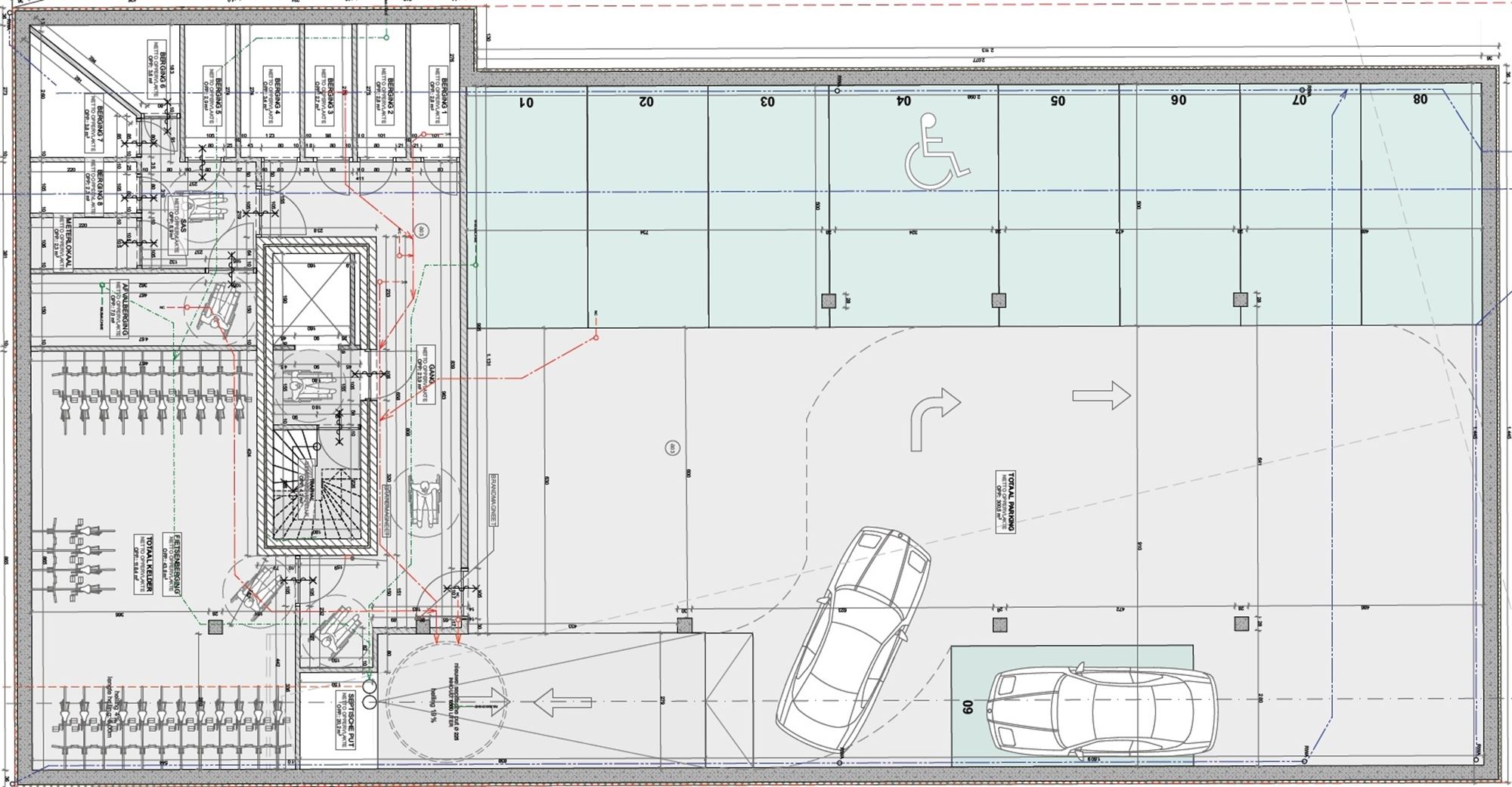Click parking space label 09
Image resolution: width=1512 pixels, height=787 pixels.
967,707
